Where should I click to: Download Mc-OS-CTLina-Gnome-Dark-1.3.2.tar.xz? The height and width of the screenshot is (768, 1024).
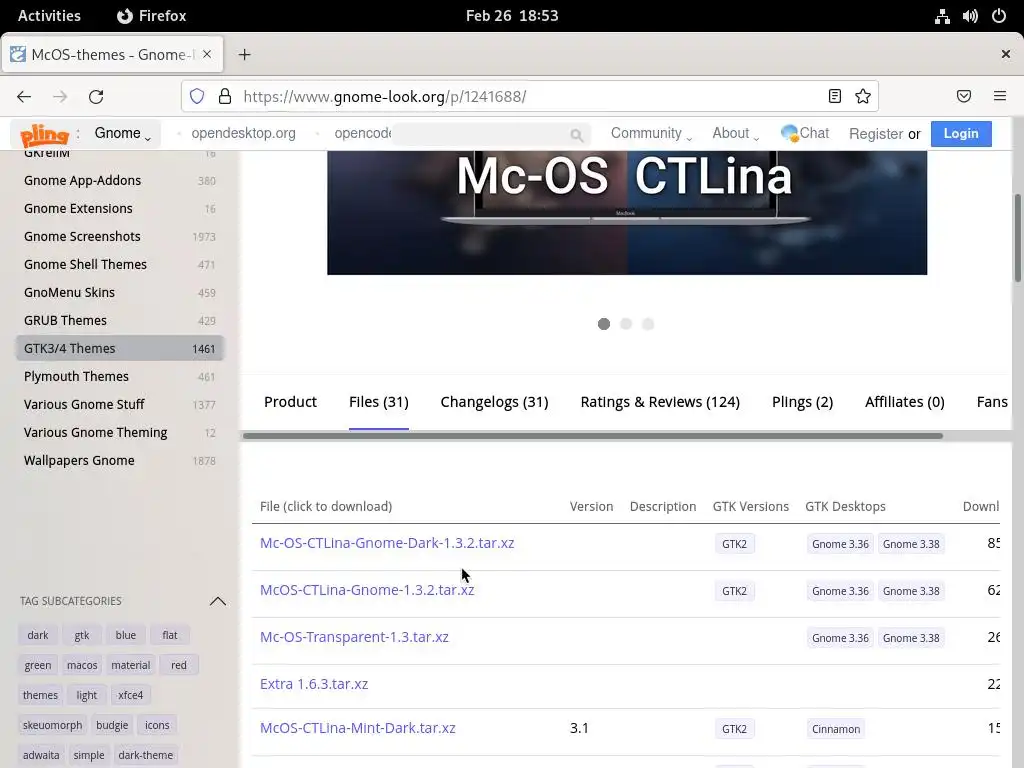(x=387, y=543)
